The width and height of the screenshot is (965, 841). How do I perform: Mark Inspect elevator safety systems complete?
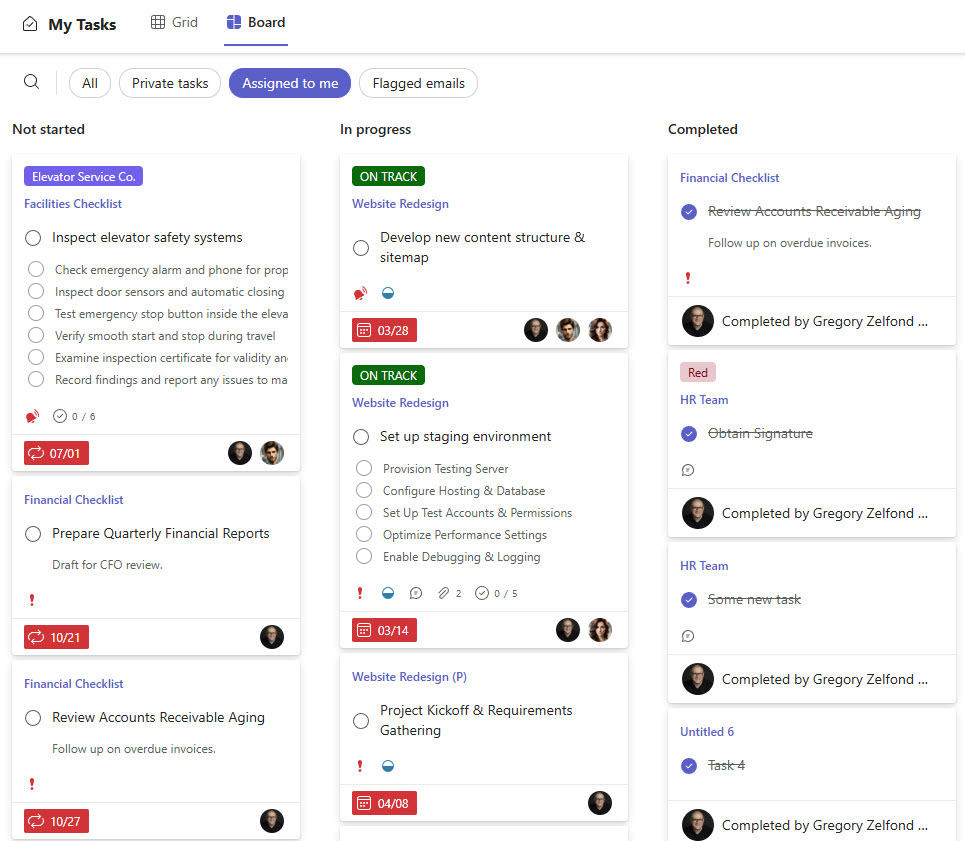pos(32,237)
